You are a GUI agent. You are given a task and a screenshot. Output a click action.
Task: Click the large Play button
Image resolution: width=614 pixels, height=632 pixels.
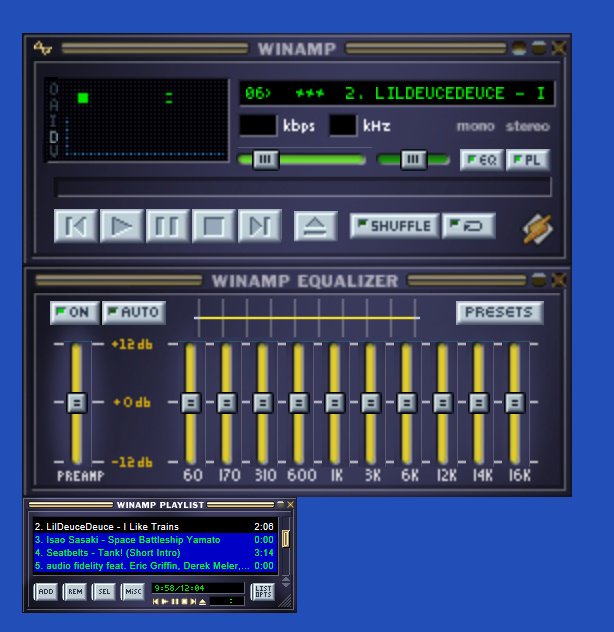[122, 226]
